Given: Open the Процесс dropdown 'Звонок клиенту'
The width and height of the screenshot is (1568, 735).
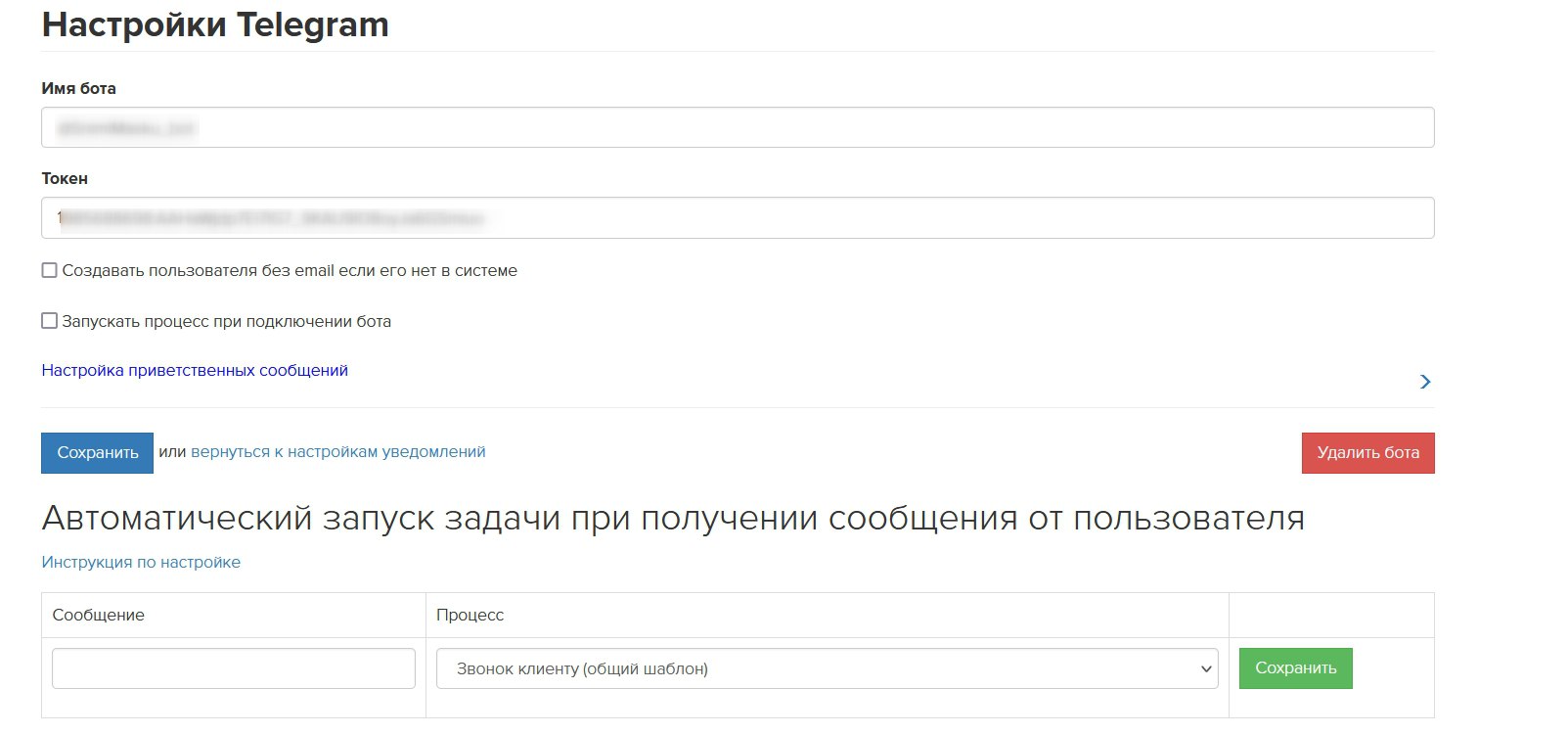Looking at the screenshot, I should pos(828,668).
